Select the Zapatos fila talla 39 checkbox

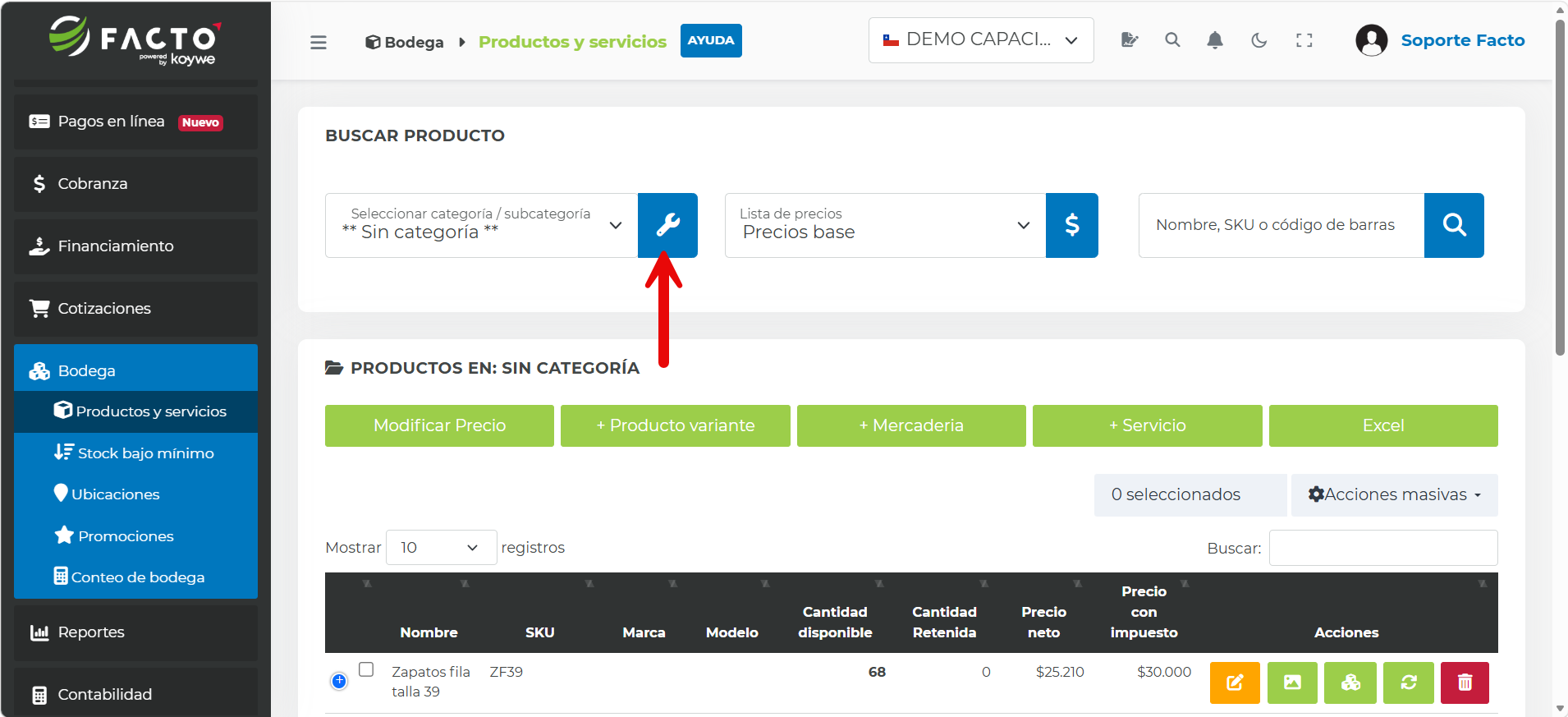pyautogui.click(x=366, y=669)
